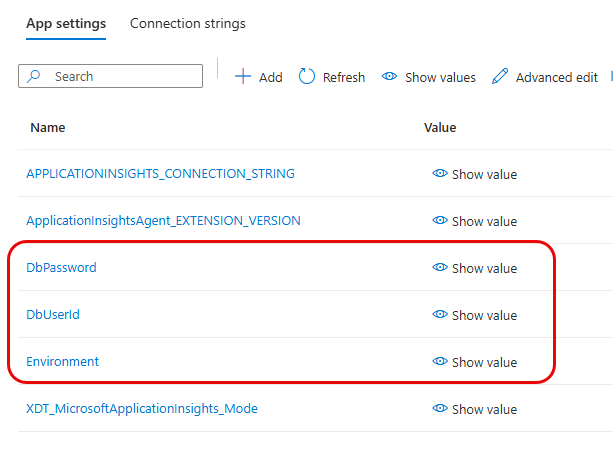Click the eye icon in the toolbar
613x458 pixels.
[x=390, y=77]
